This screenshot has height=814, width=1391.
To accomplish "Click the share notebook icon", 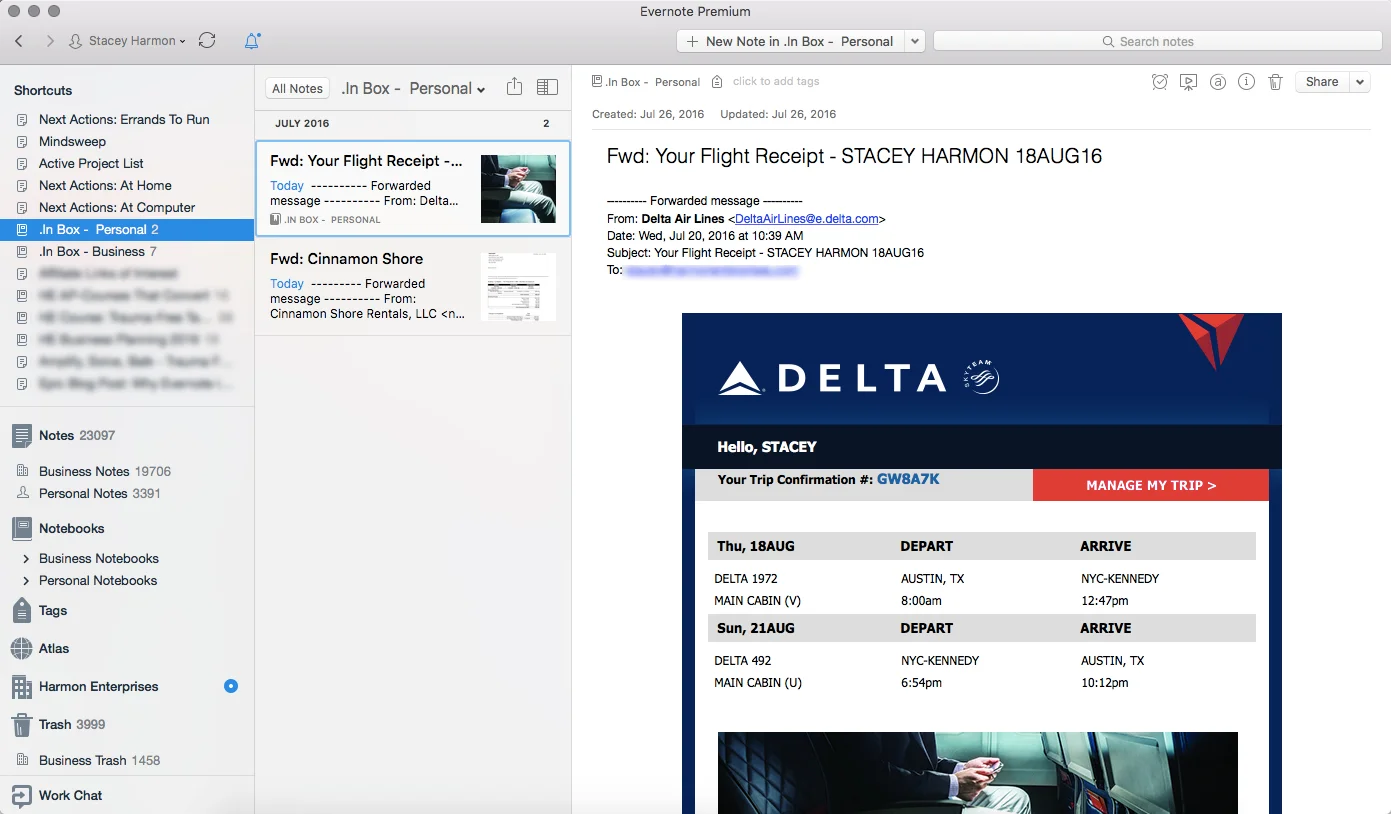I will pos(514,87).
